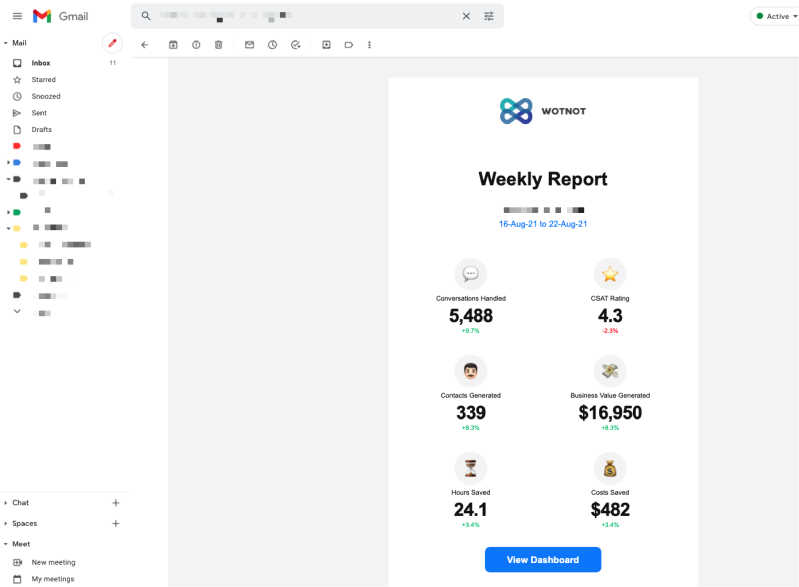Go back to the inbox list arrow
799x587 pixels.
pos(145,45)
